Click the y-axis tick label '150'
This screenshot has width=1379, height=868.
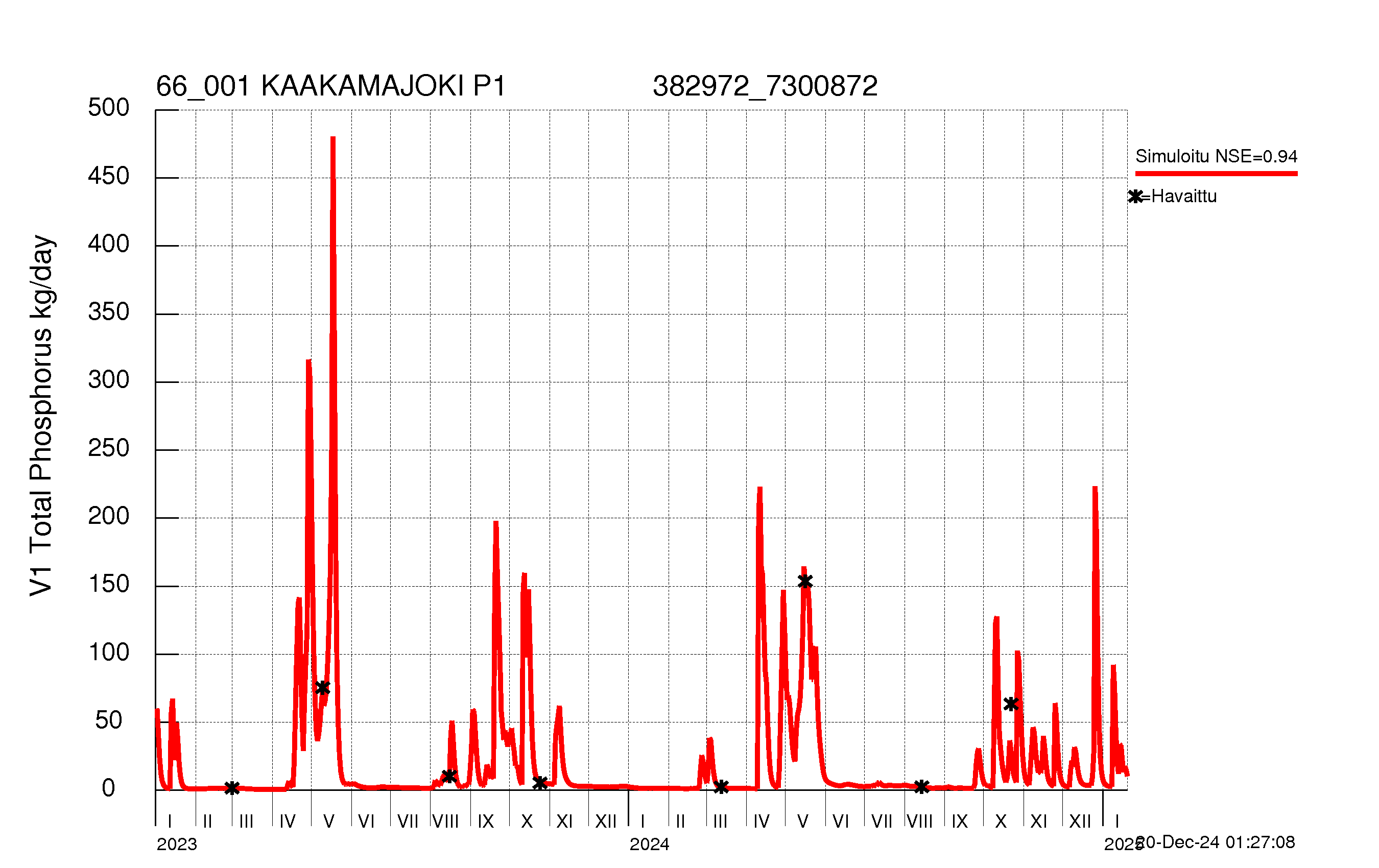[x=109, y=584]
